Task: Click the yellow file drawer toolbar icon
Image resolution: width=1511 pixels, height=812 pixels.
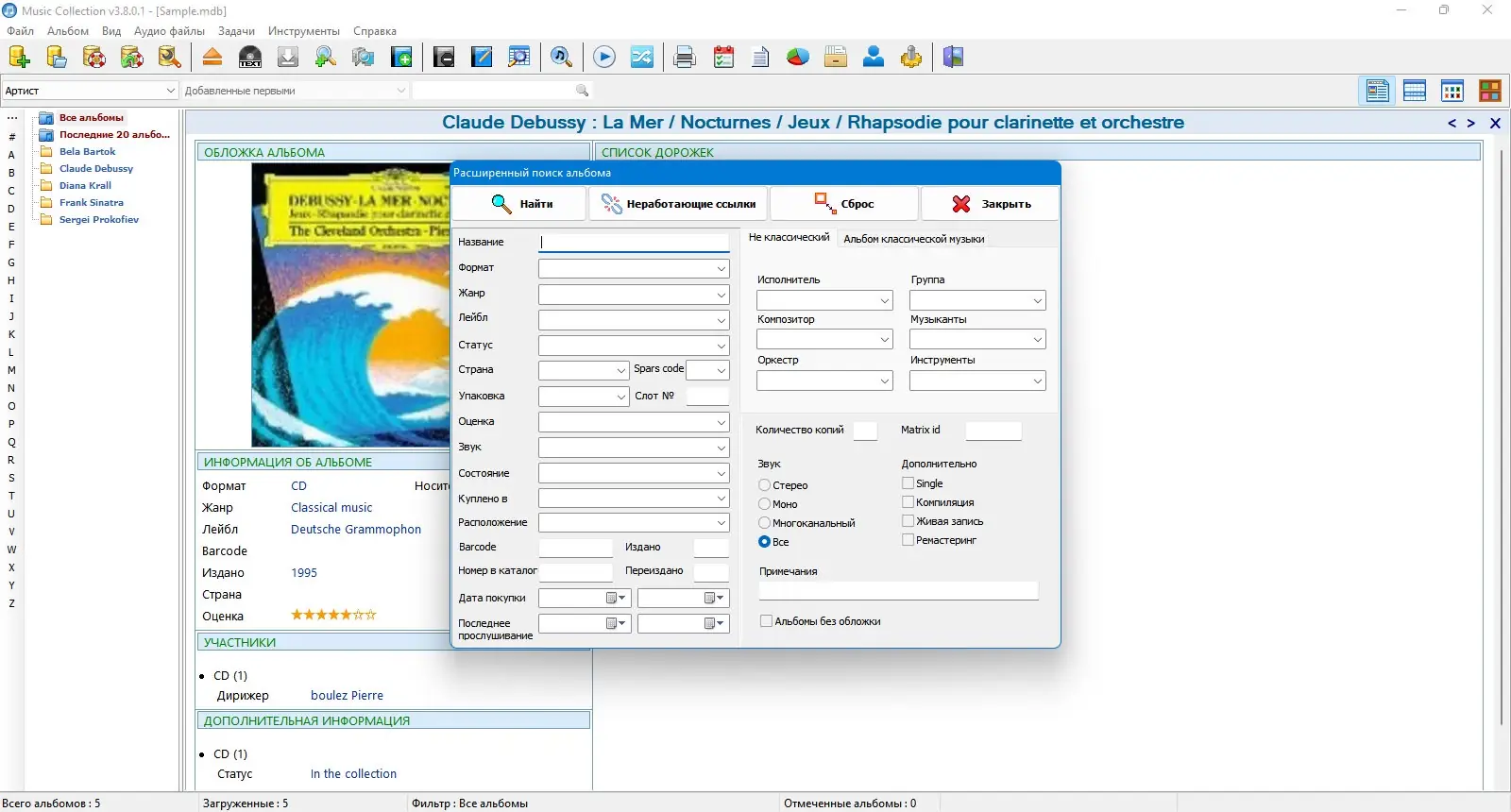Action: point(836,58)
